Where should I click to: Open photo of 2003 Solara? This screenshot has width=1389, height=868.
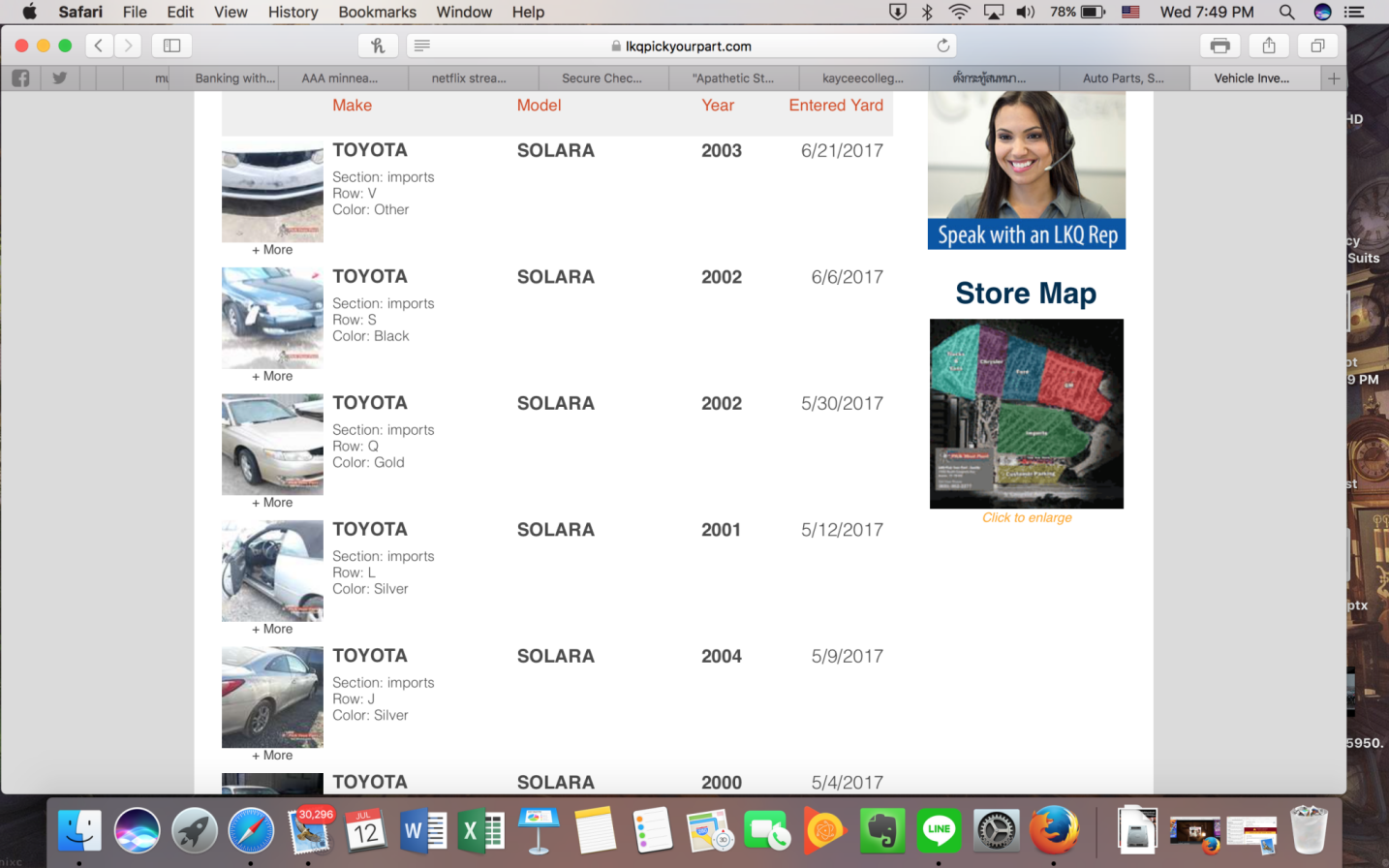pyautogui.click(x=272, y=191)
